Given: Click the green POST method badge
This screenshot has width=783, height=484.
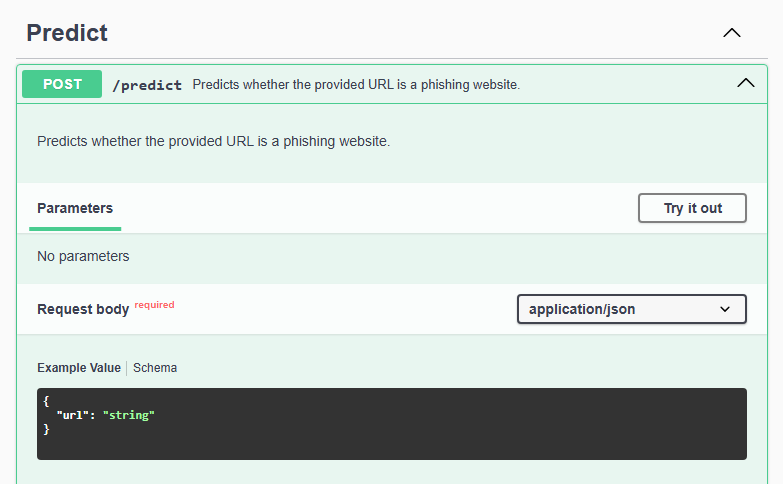Looking at the screenshot, I should 62,84.
